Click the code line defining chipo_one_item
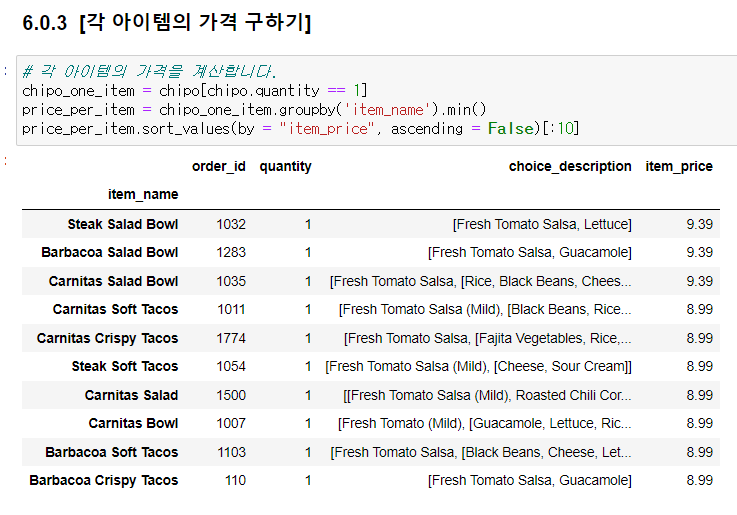This screenshot has height=515, width=737. coord(195,90)
